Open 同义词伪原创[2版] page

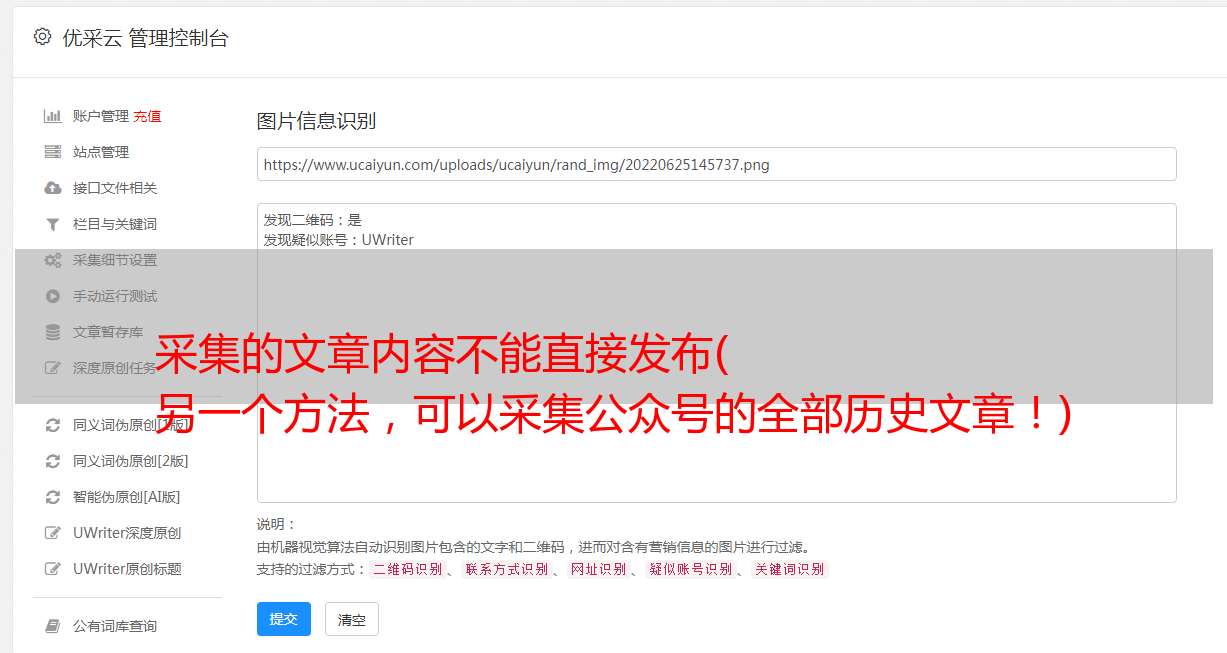(x=131, y=461)
